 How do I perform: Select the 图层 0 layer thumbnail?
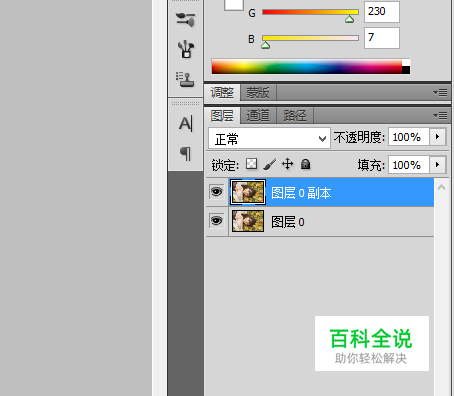click(248, 221)
